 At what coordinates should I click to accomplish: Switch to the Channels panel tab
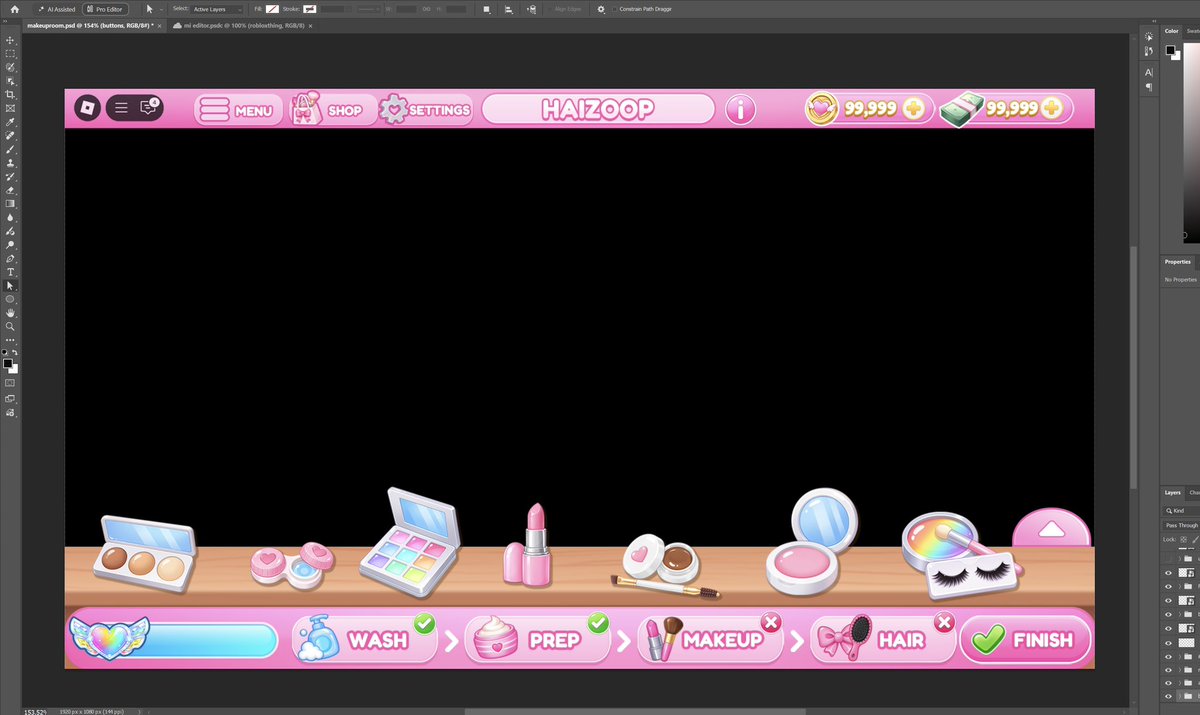(1194, 492)
